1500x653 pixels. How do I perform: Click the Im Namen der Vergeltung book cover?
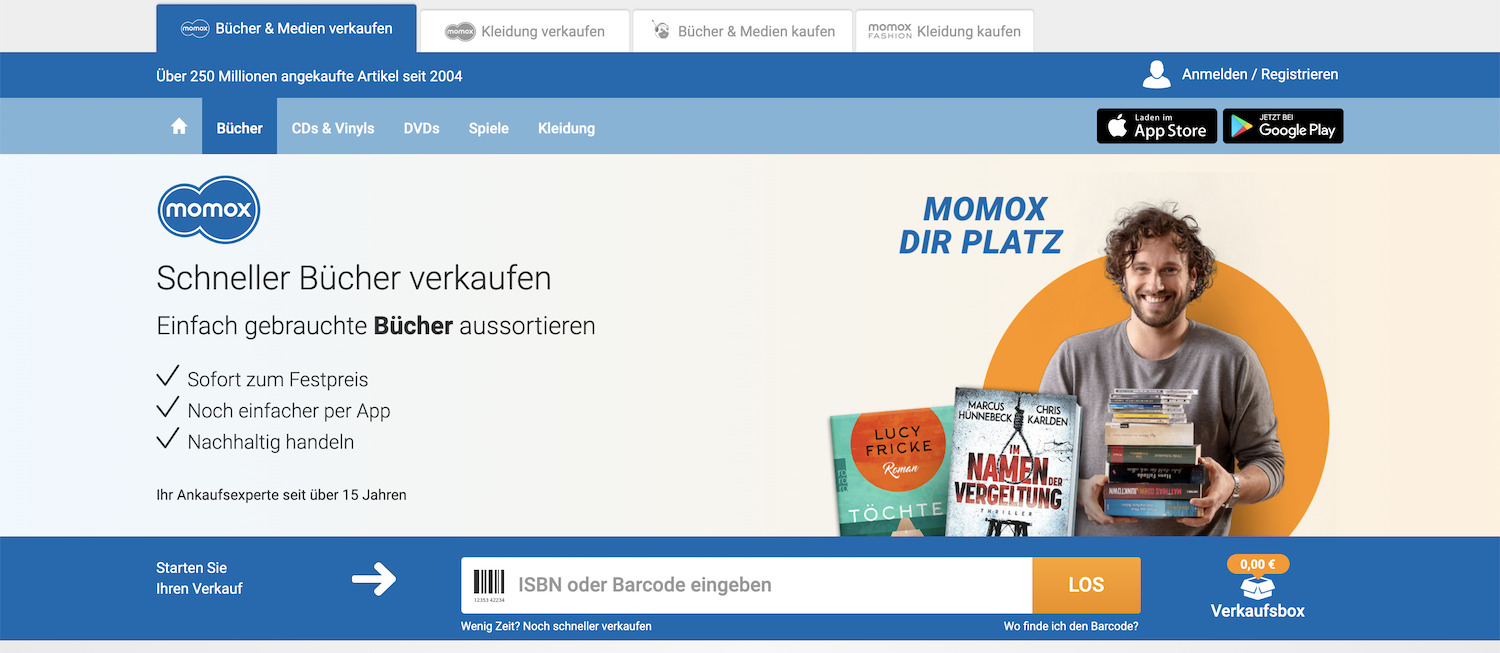click(1015, 462)
